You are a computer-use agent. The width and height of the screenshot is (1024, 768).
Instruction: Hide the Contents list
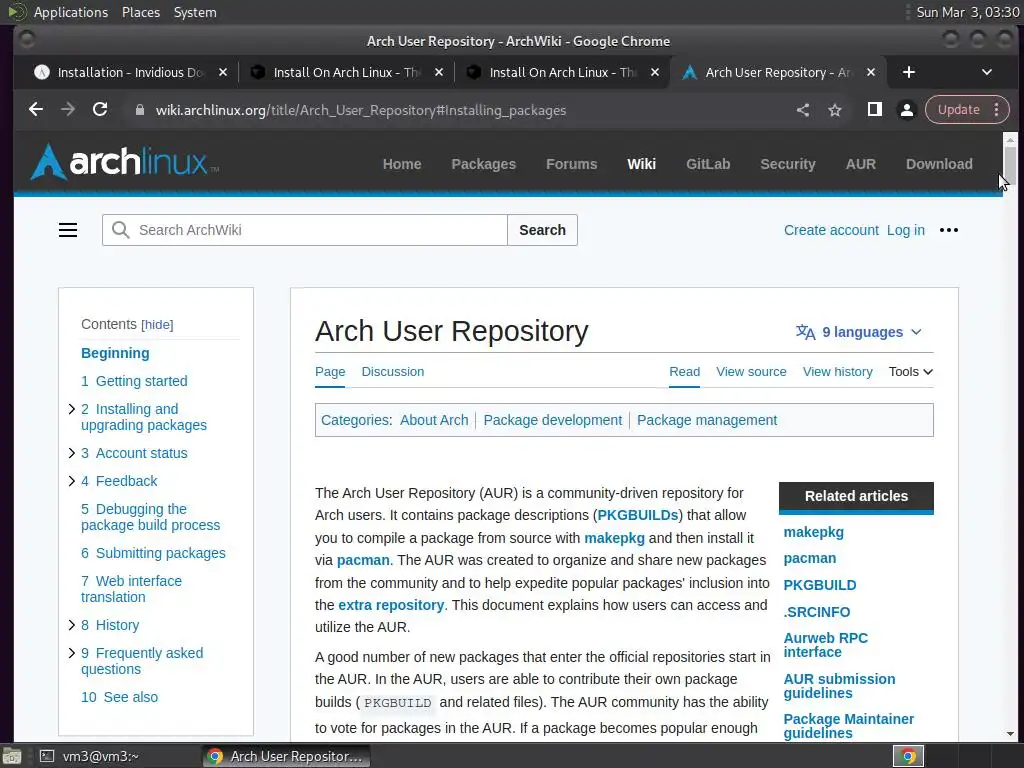click(x=157, y=325)
